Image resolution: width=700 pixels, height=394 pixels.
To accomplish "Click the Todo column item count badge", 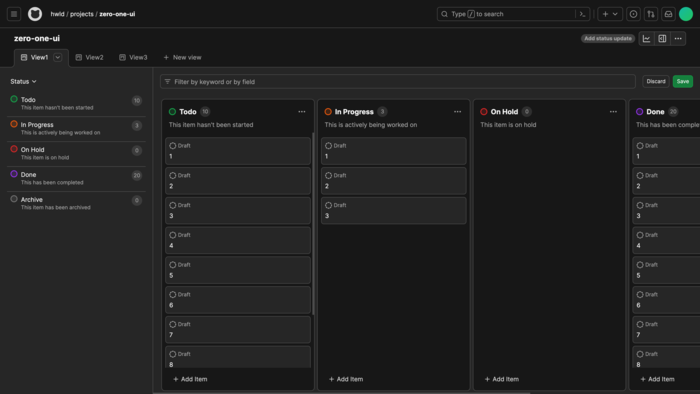I will [205, 112].
